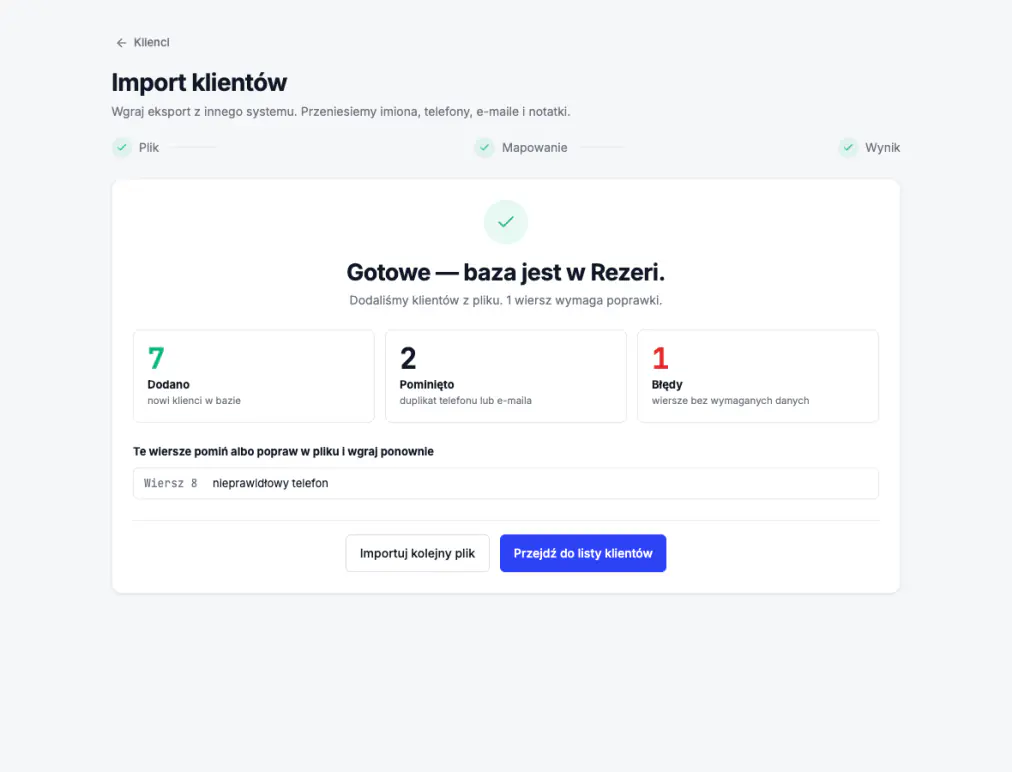Click 'nowi klienci w bazie' text

coord(194,400)
